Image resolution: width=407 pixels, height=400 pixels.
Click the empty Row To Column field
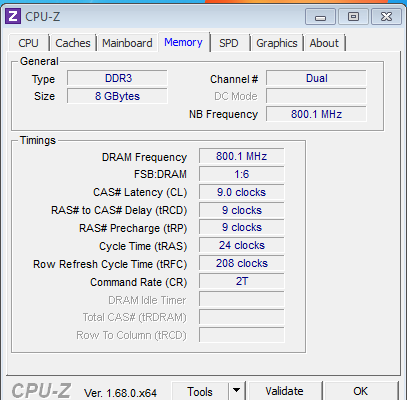[x=242, y=335]
